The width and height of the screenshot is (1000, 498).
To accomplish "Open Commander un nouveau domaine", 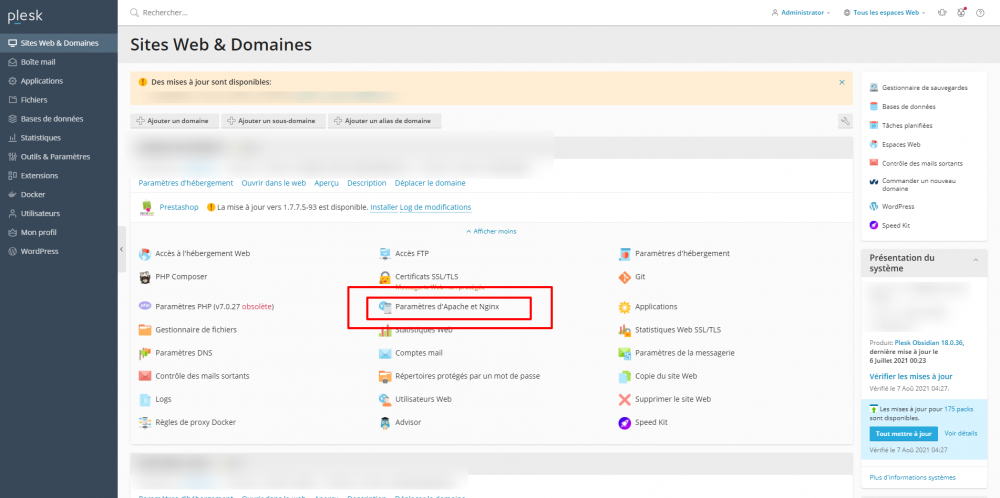I will pos(919,185).
